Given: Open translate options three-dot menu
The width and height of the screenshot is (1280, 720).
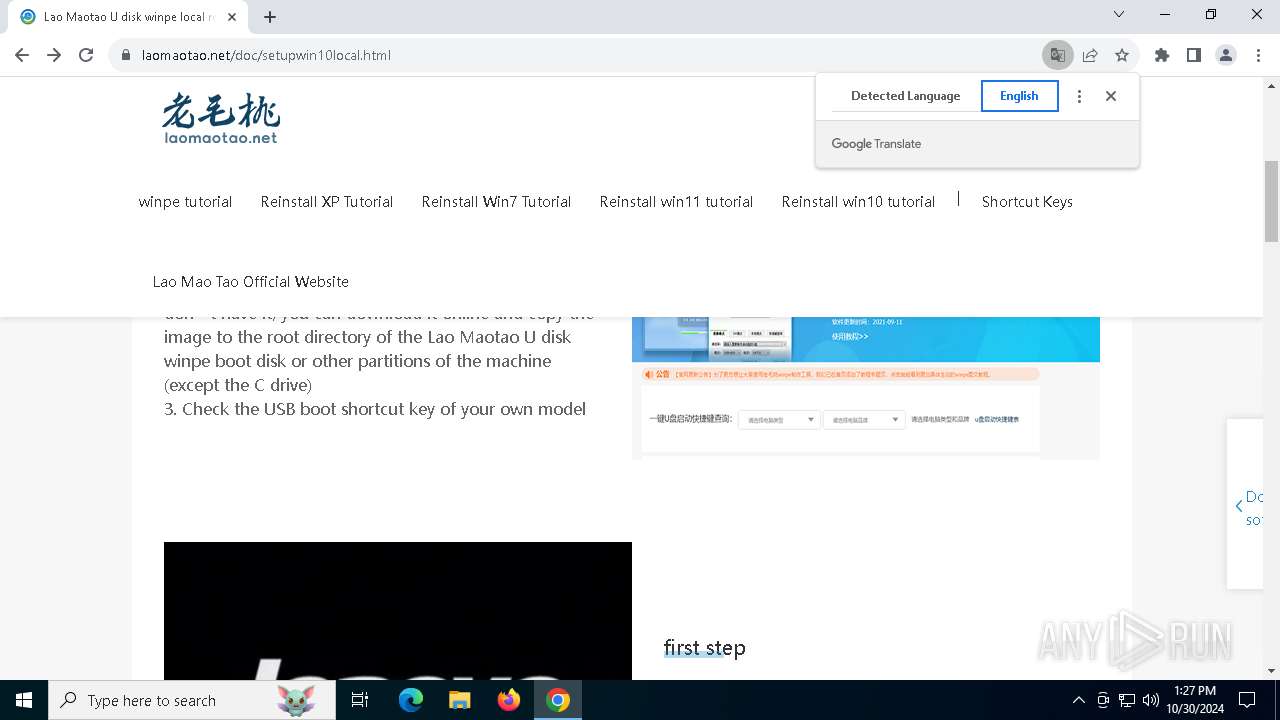Looking at the screenshot, I should (x=1079, y=96).
